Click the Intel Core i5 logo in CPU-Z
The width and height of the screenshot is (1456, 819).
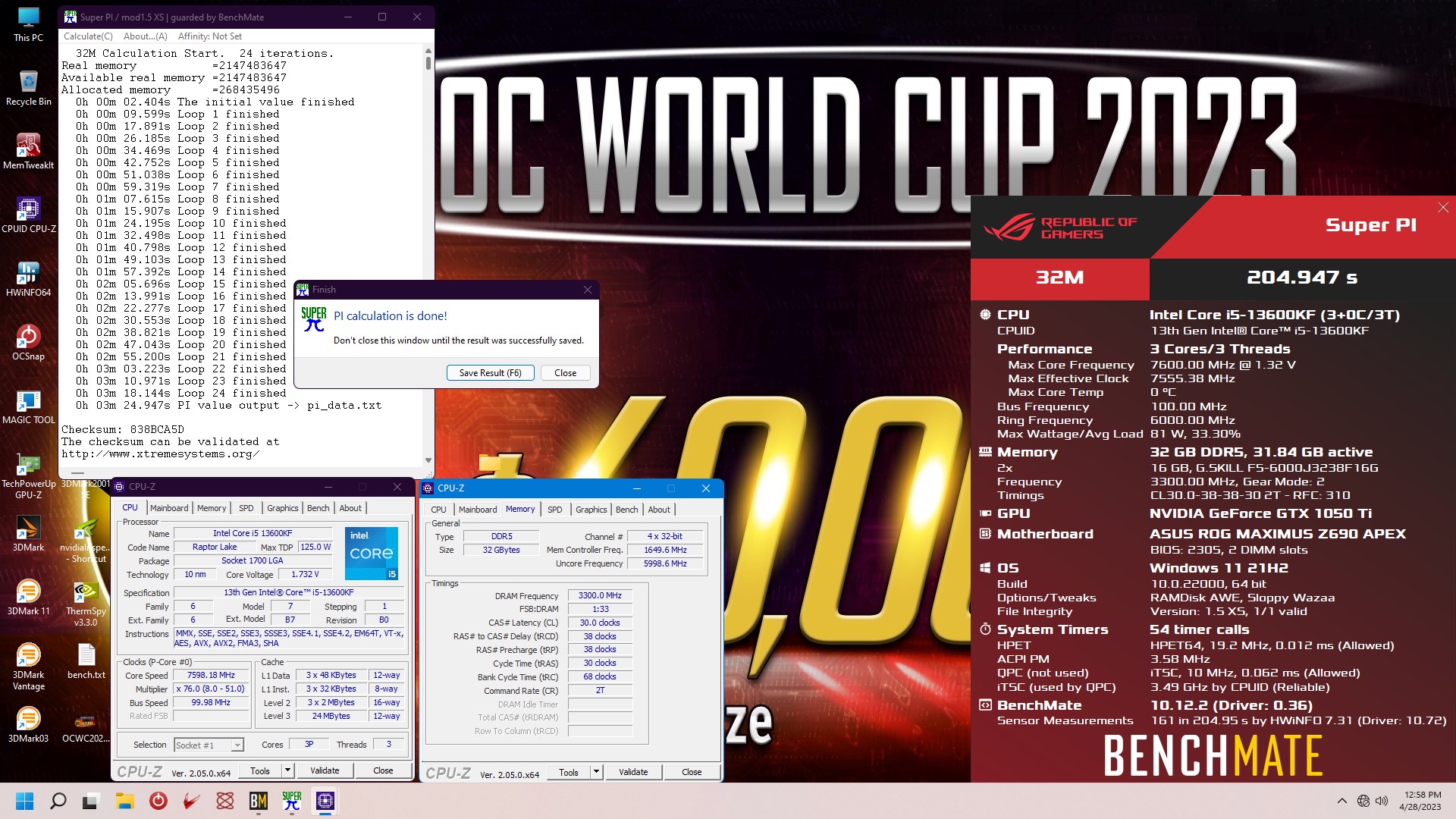pyautogui.click(x=372, y=554)
